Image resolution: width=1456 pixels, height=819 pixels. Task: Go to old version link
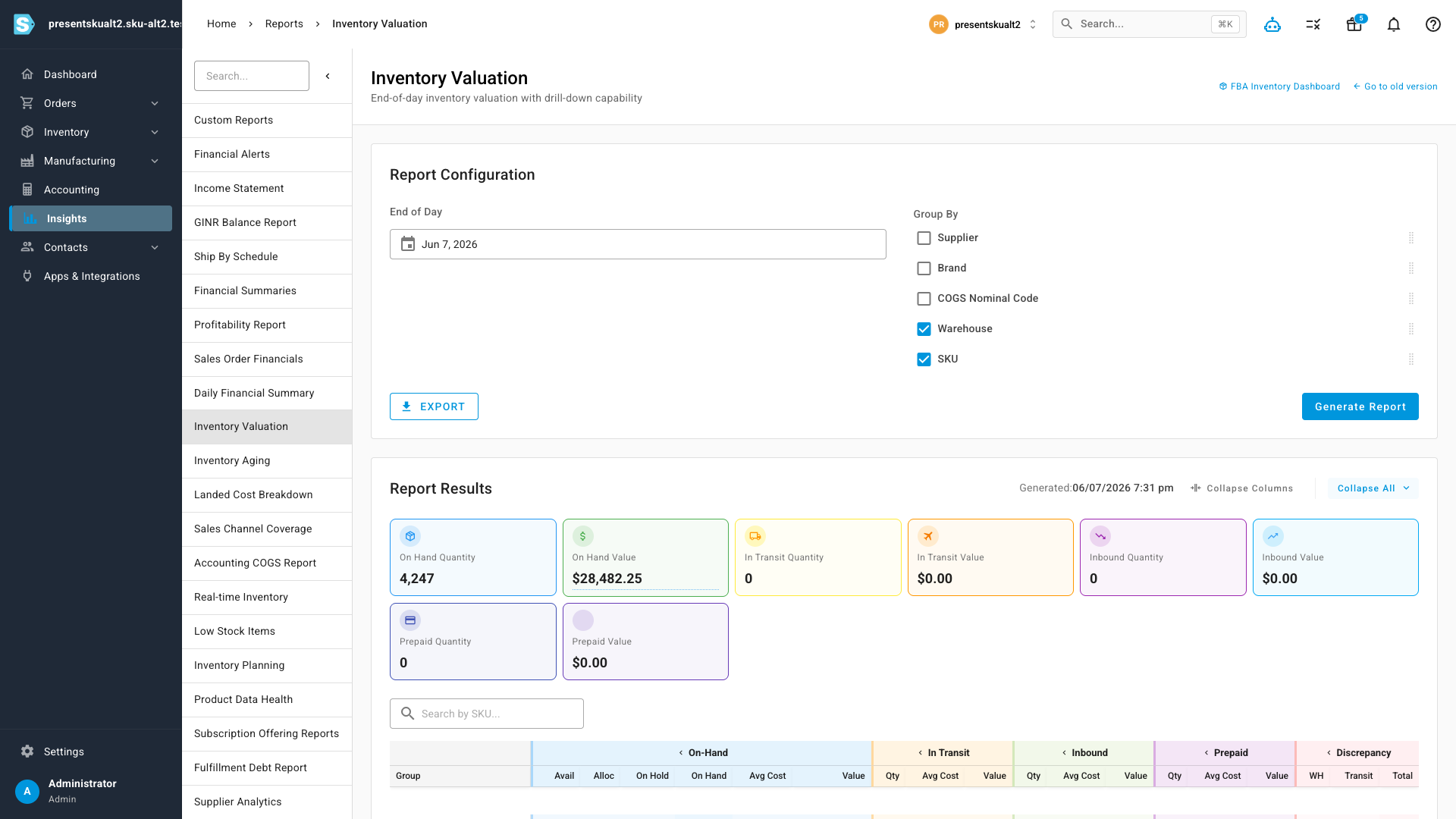(x=1395, y=86)
